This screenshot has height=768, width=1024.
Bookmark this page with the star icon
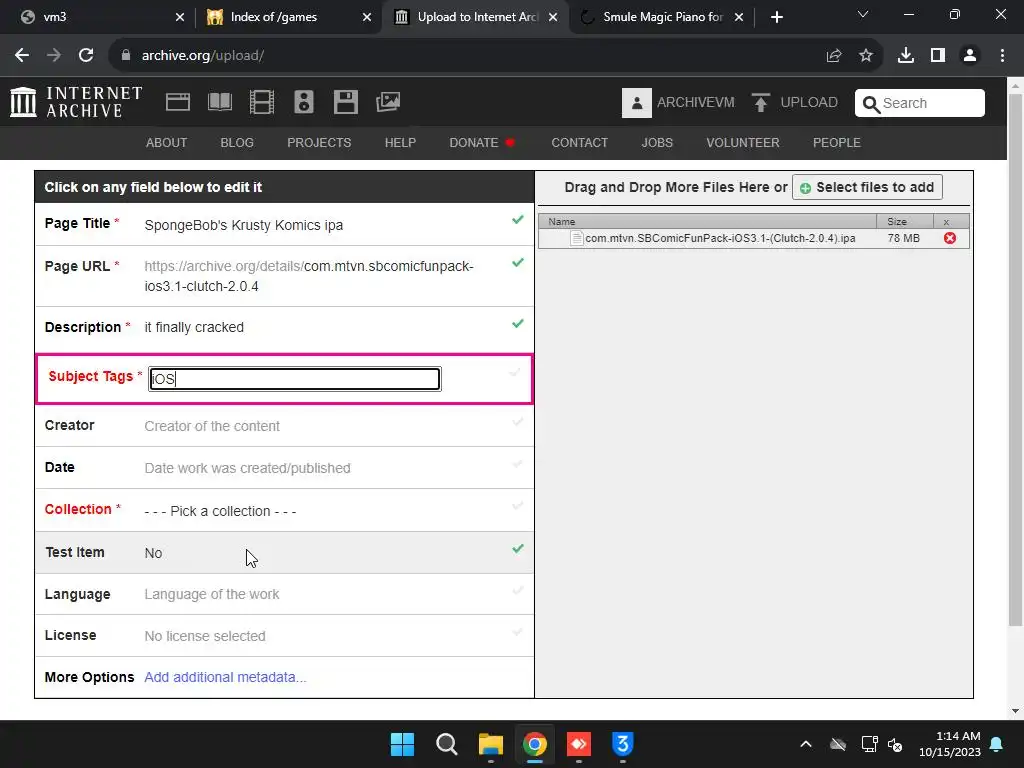[866, 56]
